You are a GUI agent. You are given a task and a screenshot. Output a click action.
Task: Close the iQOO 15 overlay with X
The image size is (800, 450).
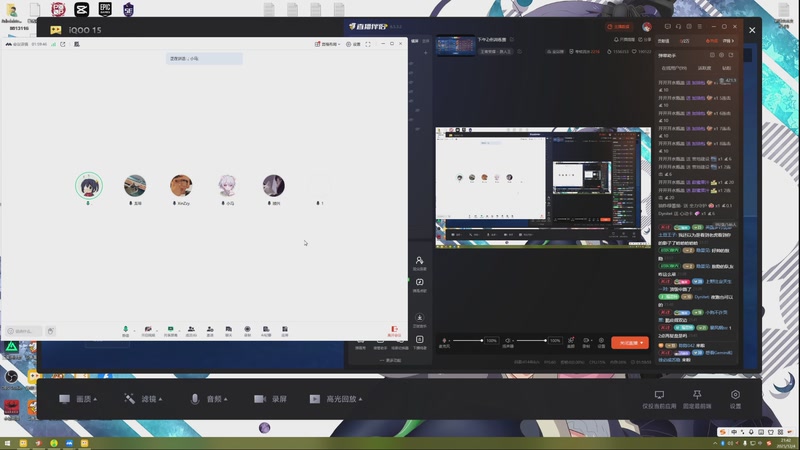pos(752,30)
